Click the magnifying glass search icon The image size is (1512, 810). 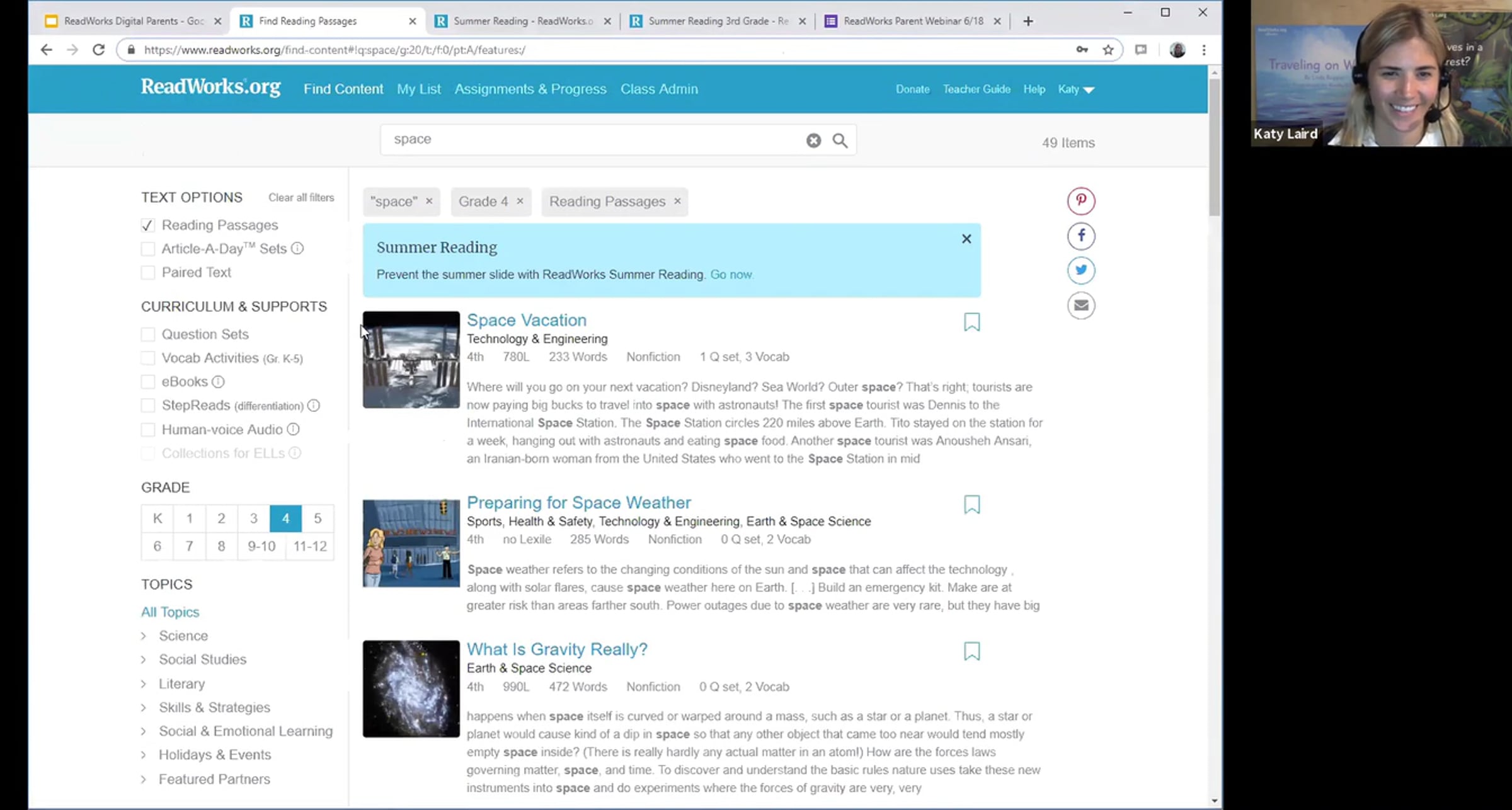(x=840, y=140)
